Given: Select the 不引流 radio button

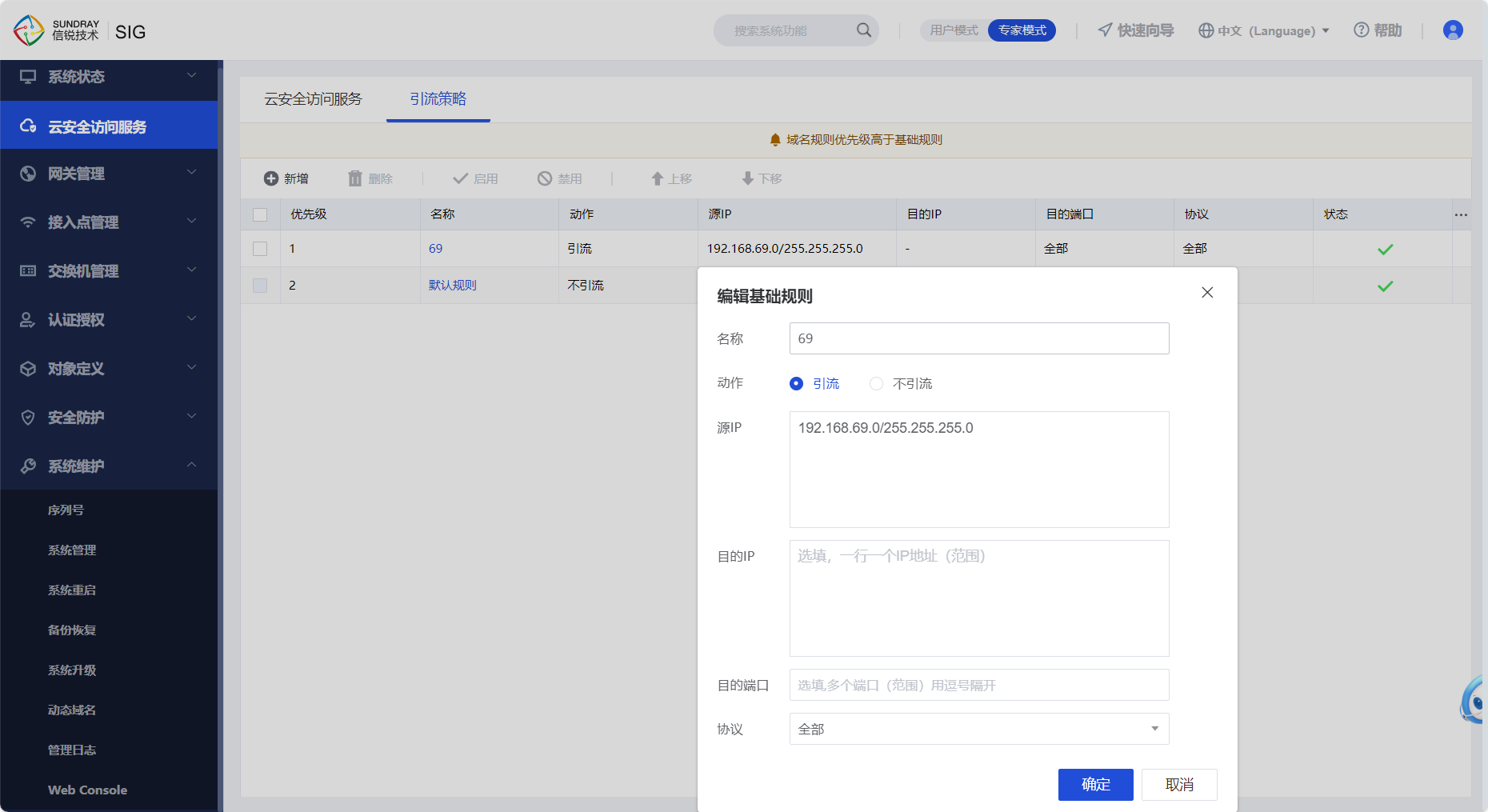Looking at the screenshot, I should coord(876,384).
